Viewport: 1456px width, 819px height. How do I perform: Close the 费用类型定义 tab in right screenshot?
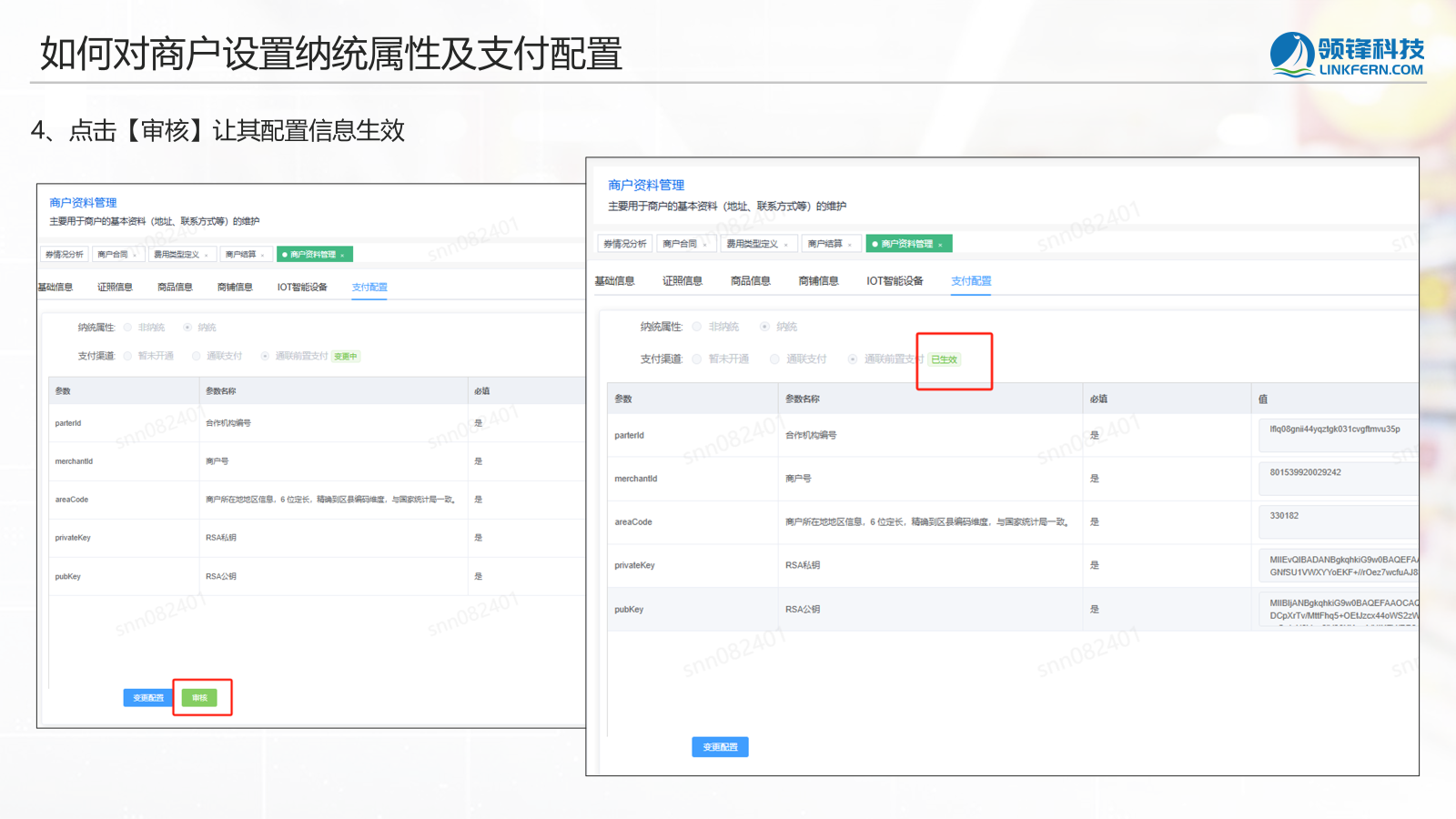[x=786, y=245]
